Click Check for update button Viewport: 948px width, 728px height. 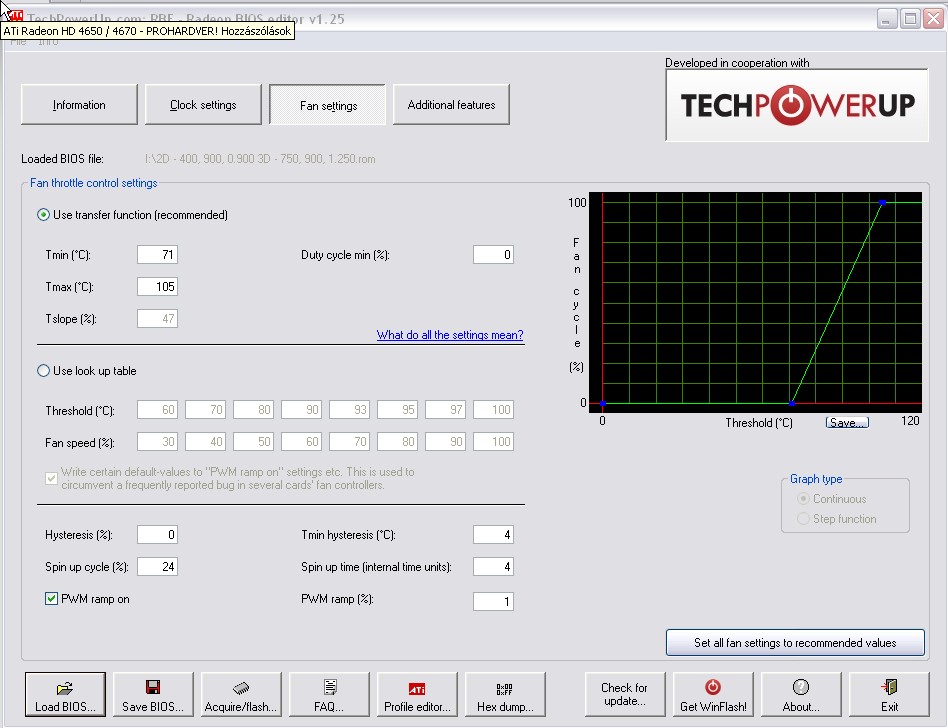(x=625, y=694)
